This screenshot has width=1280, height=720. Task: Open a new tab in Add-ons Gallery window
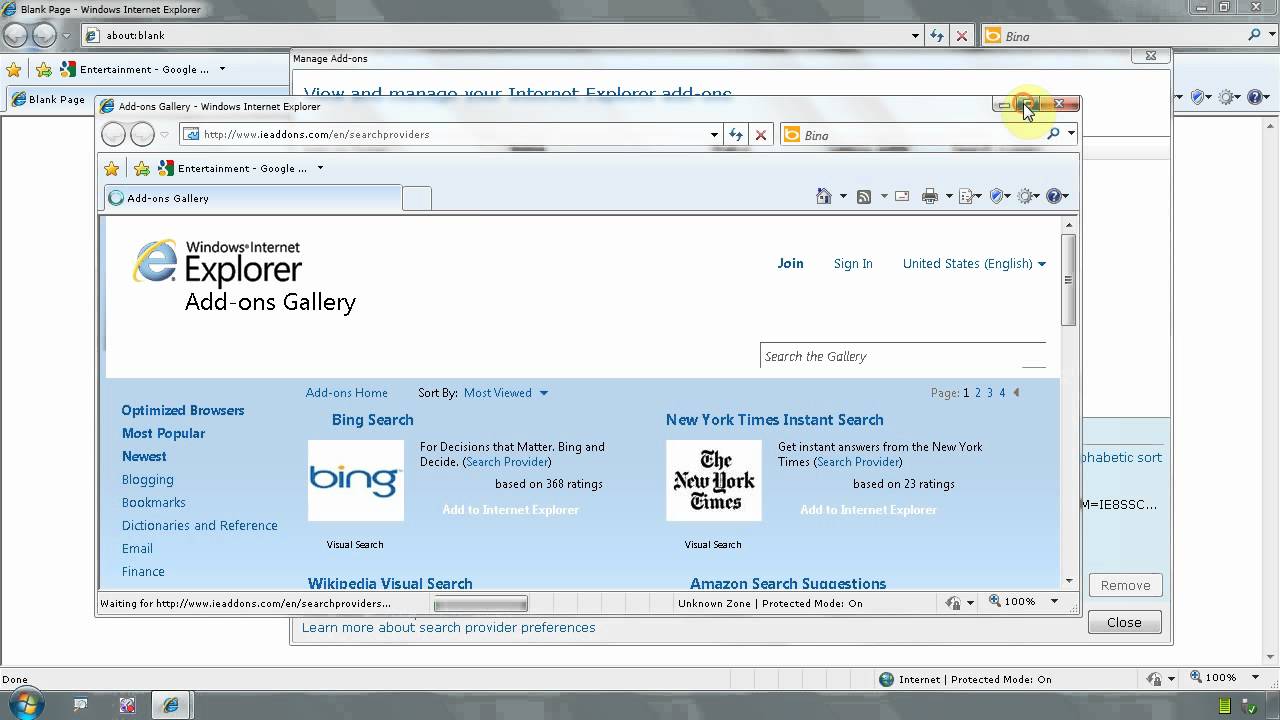417,198
